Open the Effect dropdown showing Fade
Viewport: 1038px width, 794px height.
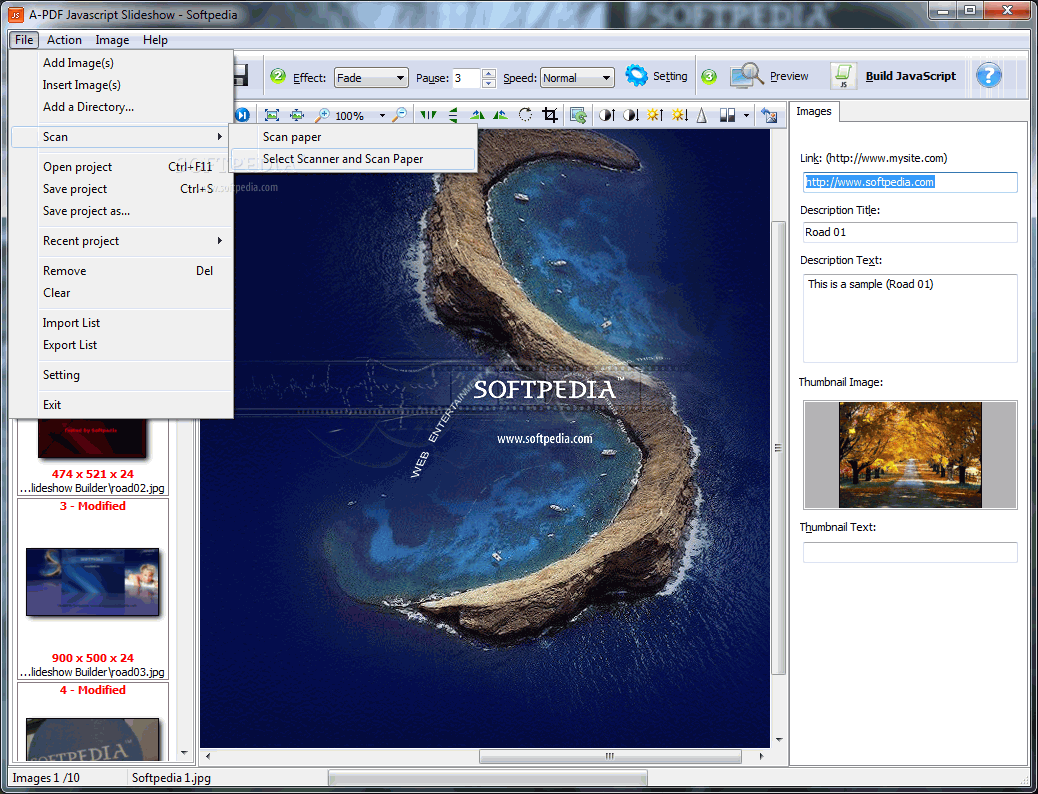pos(371,77)
